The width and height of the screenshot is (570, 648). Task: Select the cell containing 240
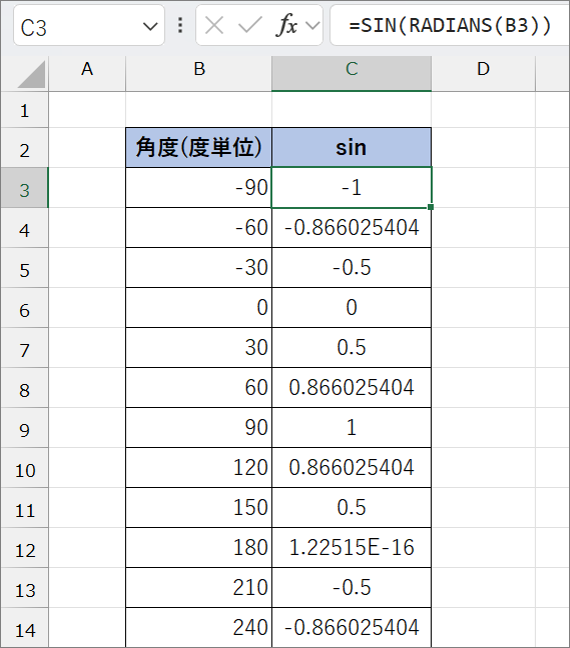[x=199, y=628]
